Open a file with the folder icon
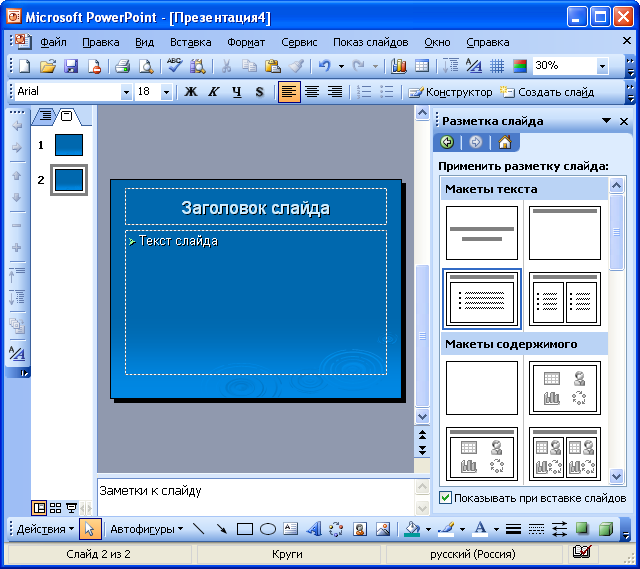 (x=48, y=66)
